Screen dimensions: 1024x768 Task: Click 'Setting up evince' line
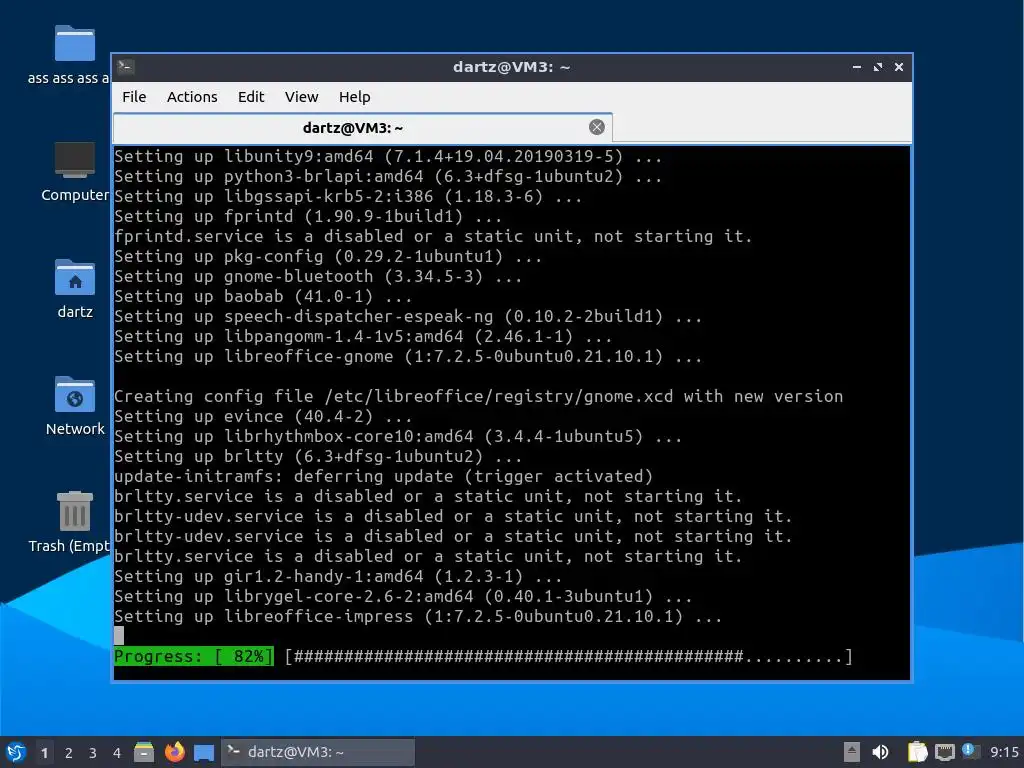click(x=263, y=417)
